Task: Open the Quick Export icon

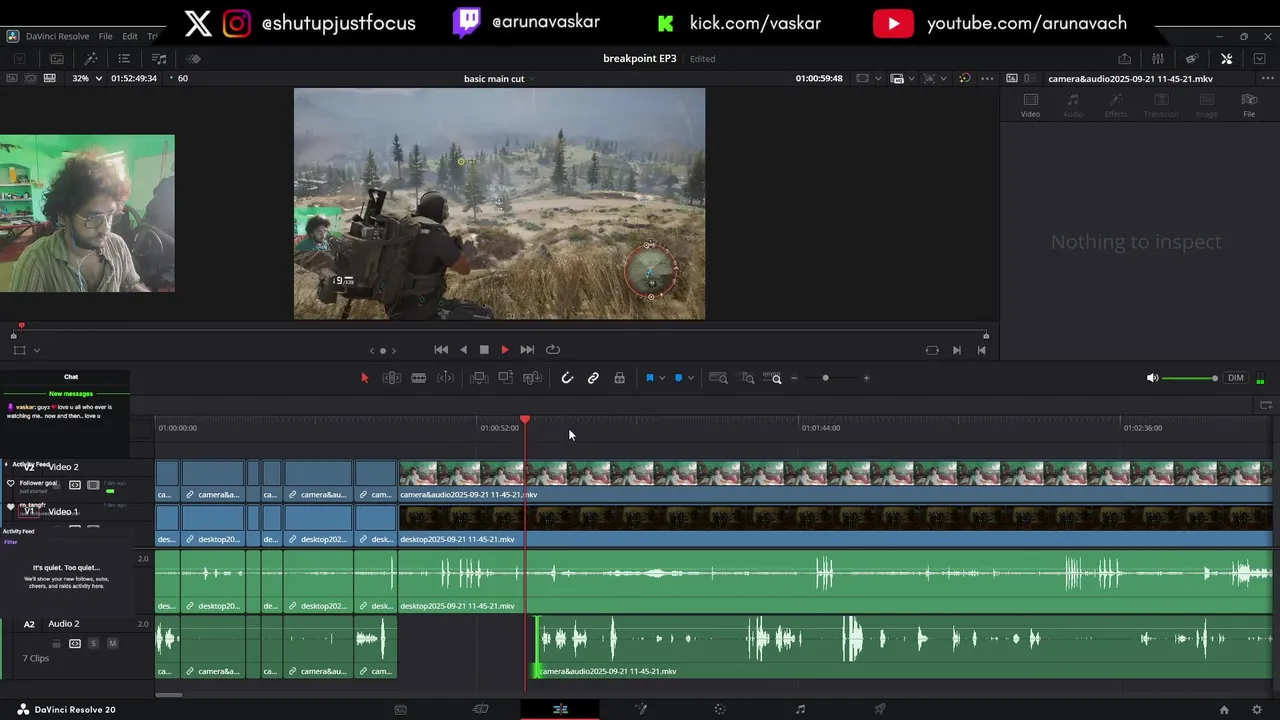Action: 1124,59
